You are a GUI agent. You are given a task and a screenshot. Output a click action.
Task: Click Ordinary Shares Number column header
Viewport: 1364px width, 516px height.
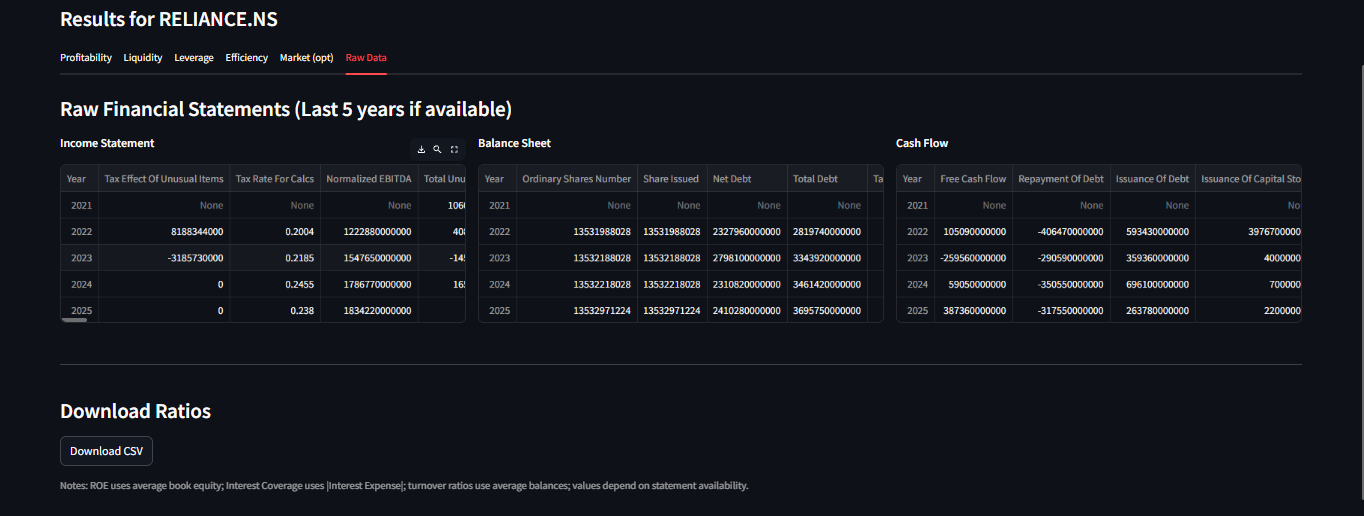point(577,179)
